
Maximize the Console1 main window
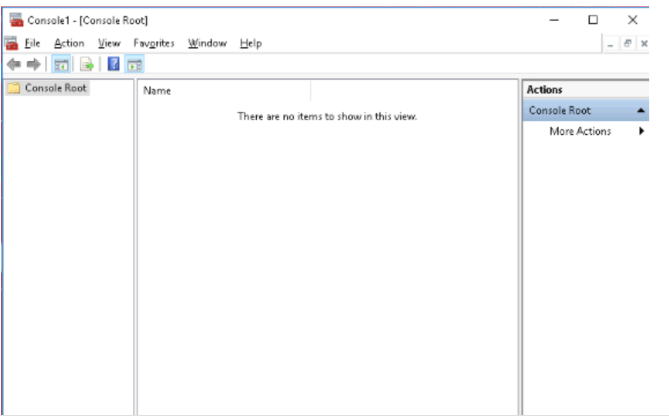point(593,20)
